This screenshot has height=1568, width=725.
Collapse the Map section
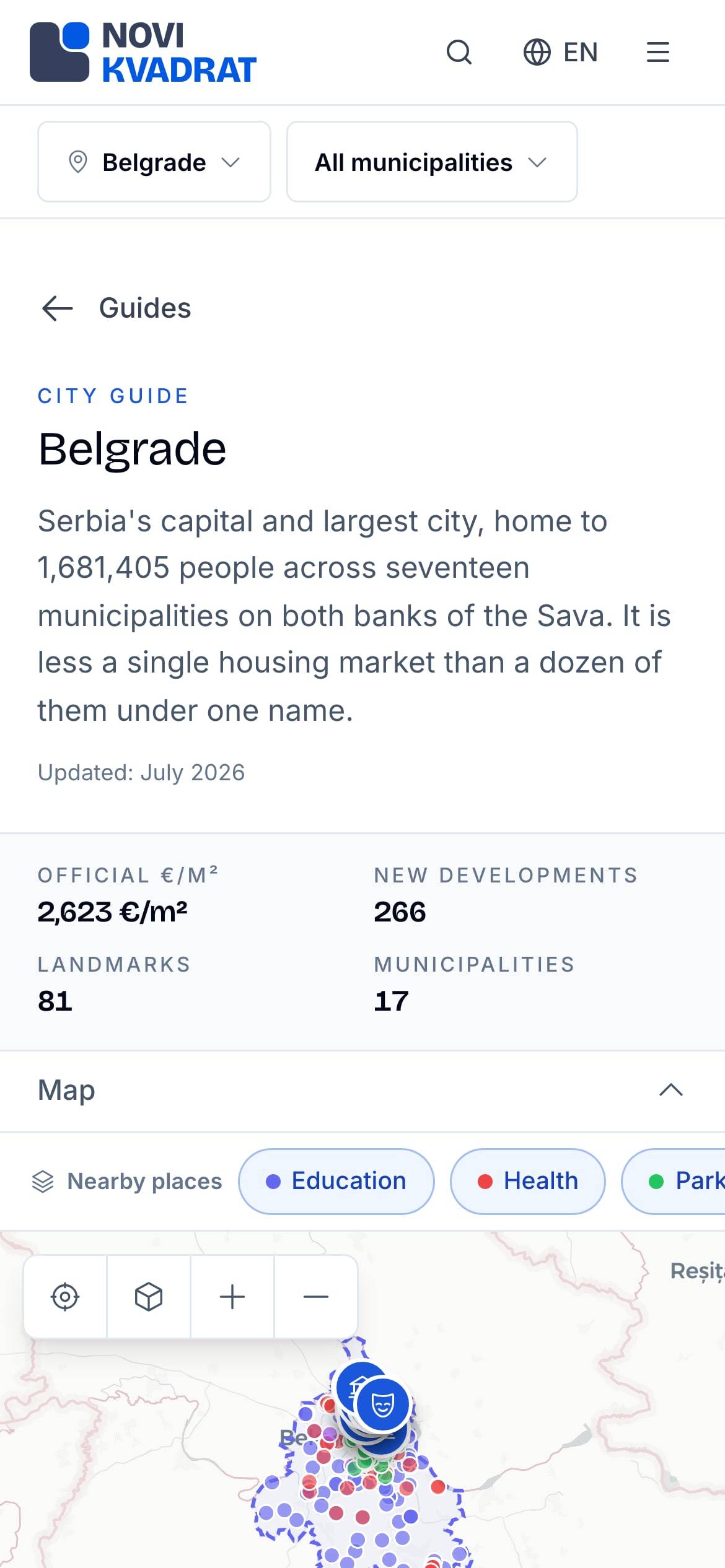click(671, 1090)
